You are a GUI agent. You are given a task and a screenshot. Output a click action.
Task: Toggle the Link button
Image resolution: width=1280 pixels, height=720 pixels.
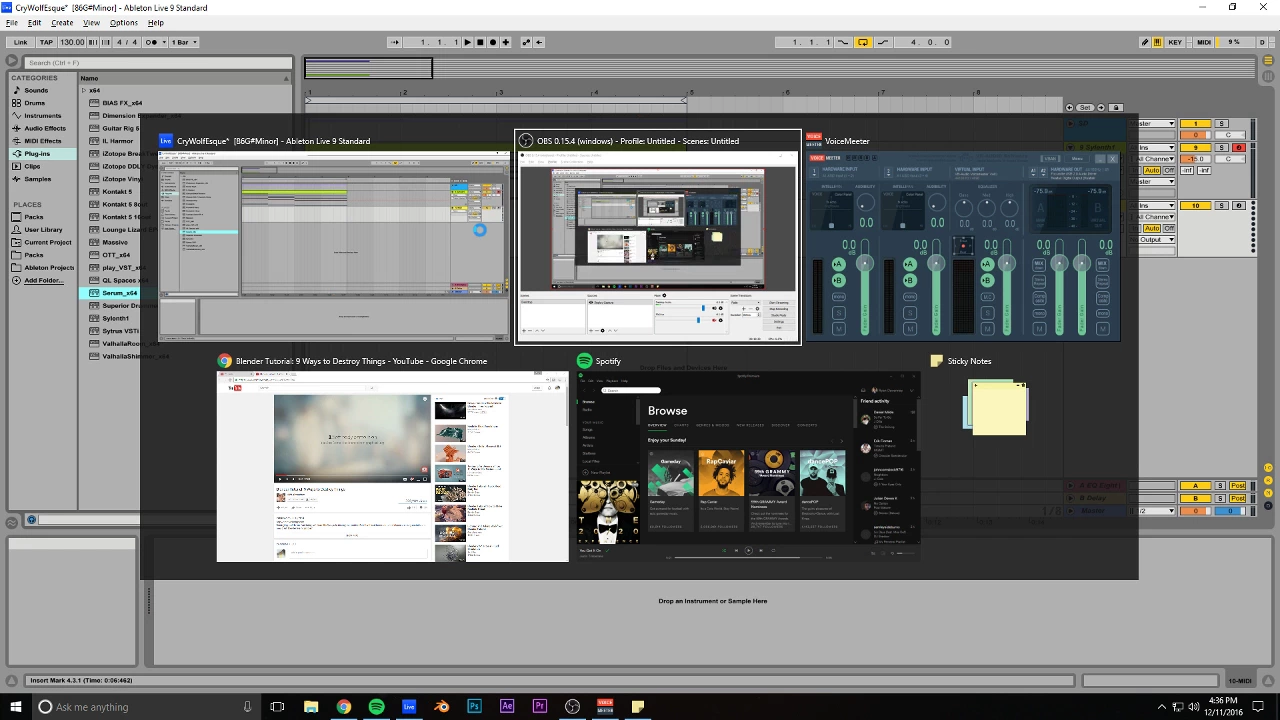[x=20, y=42]
